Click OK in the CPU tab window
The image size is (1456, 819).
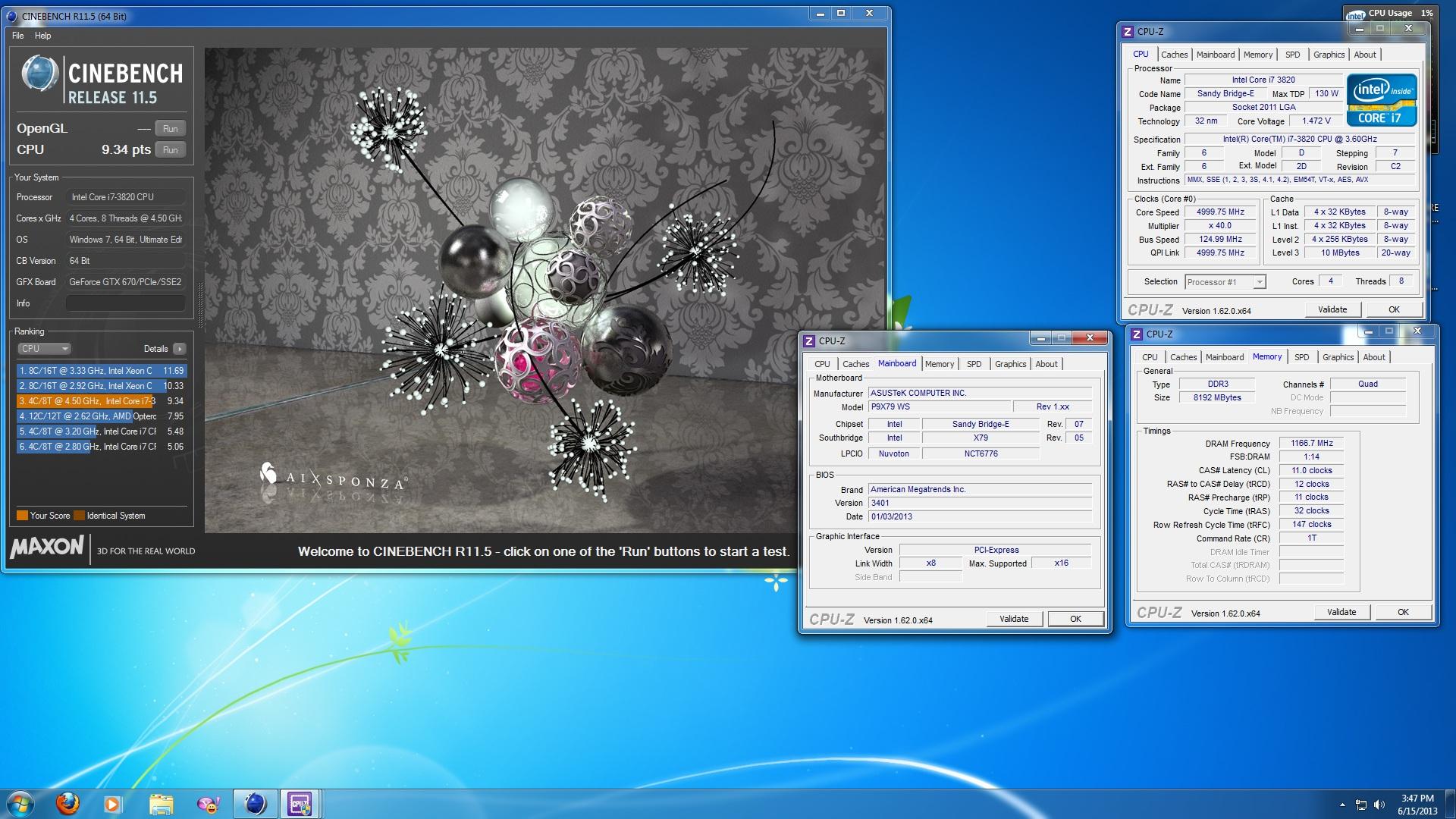click(1394, 309)
